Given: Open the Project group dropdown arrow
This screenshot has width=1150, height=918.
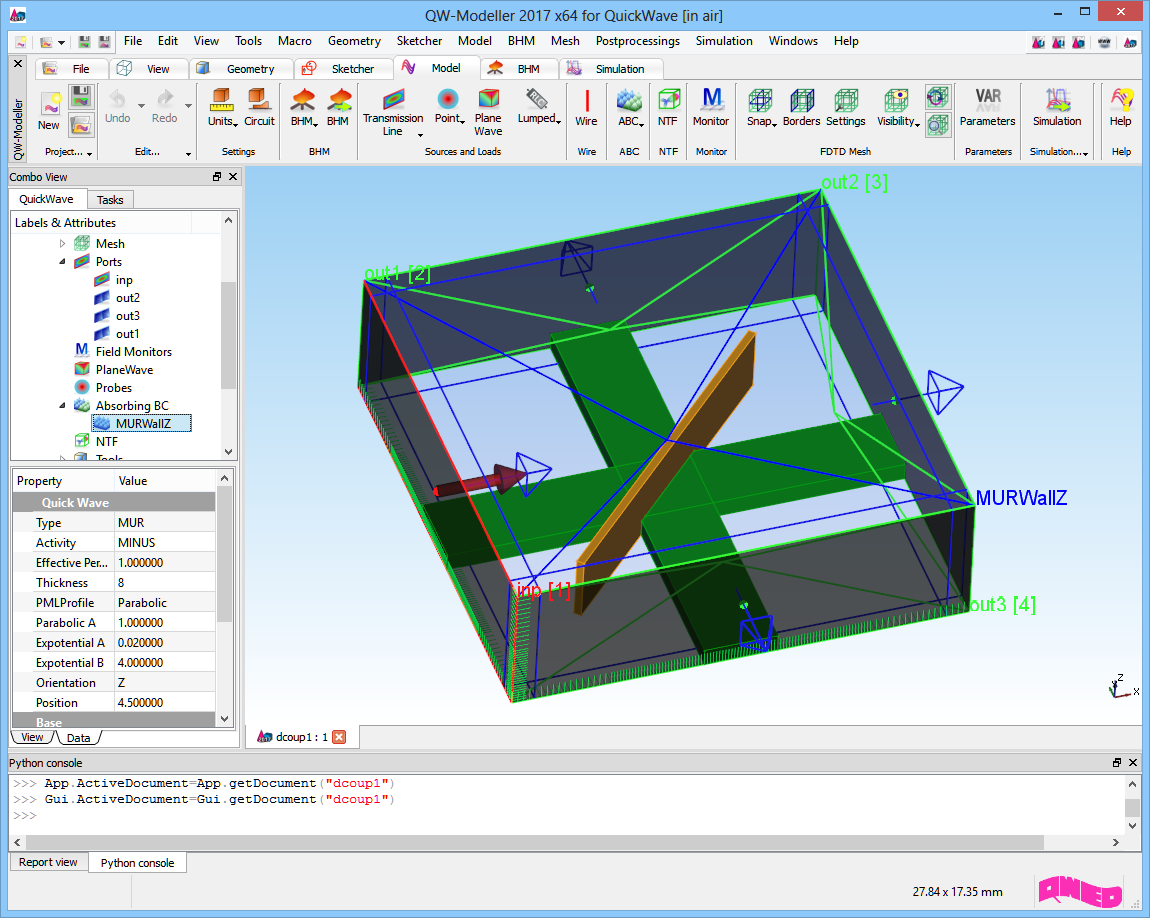Looking at the screenshot, I should [89, 153].
